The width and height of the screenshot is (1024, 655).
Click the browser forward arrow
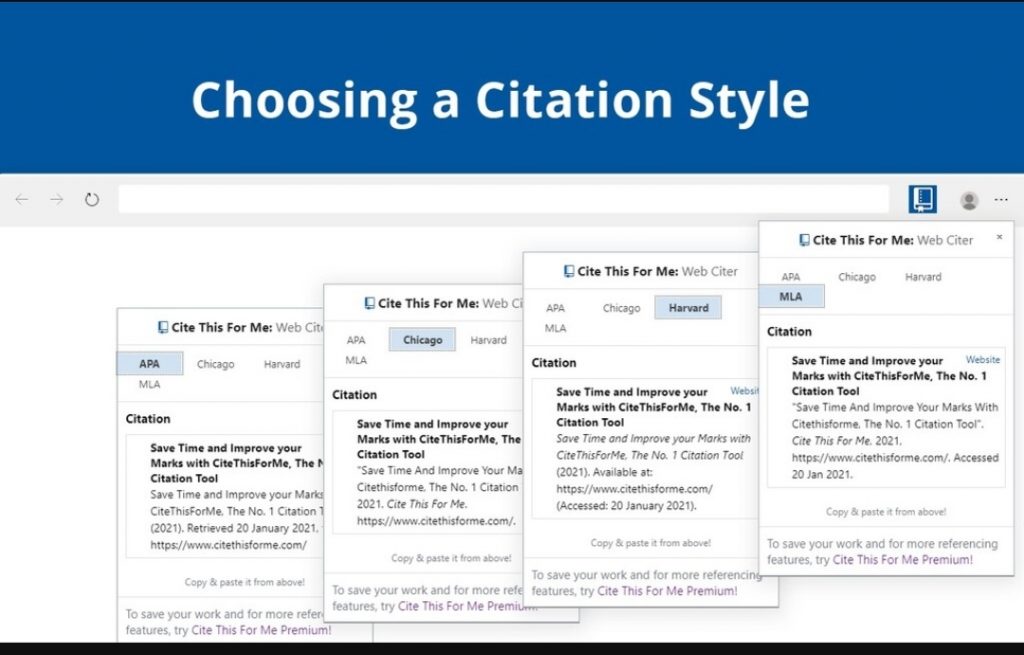57,199
